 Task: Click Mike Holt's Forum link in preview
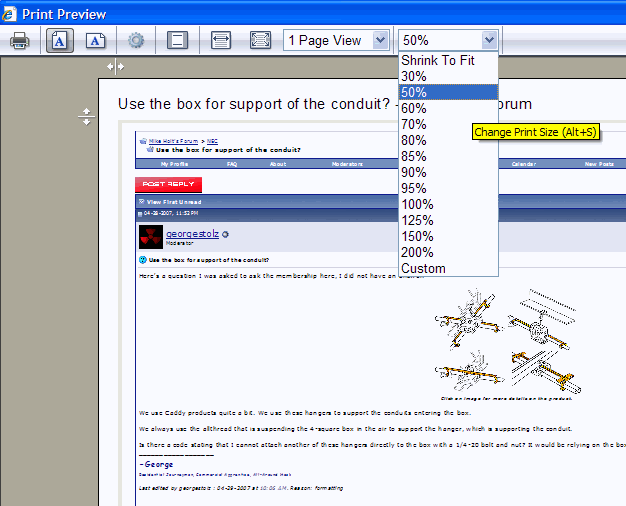[173, 141]
